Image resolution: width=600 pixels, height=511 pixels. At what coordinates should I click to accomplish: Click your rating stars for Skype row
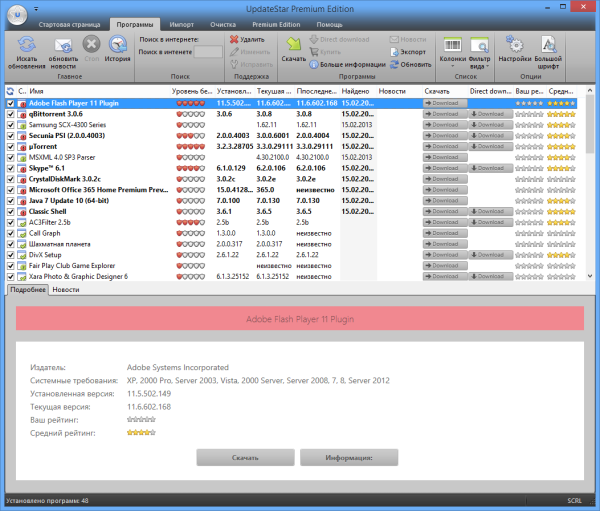click(x=529, y=168)
